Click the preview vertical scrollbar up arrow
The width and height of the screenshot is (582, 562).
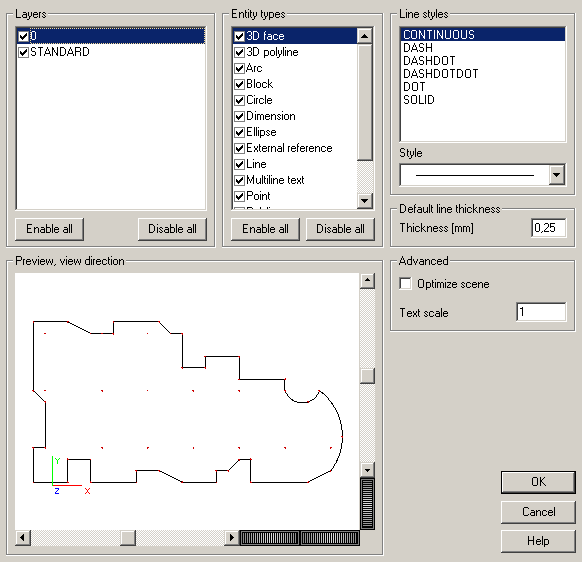pos(367,281)
